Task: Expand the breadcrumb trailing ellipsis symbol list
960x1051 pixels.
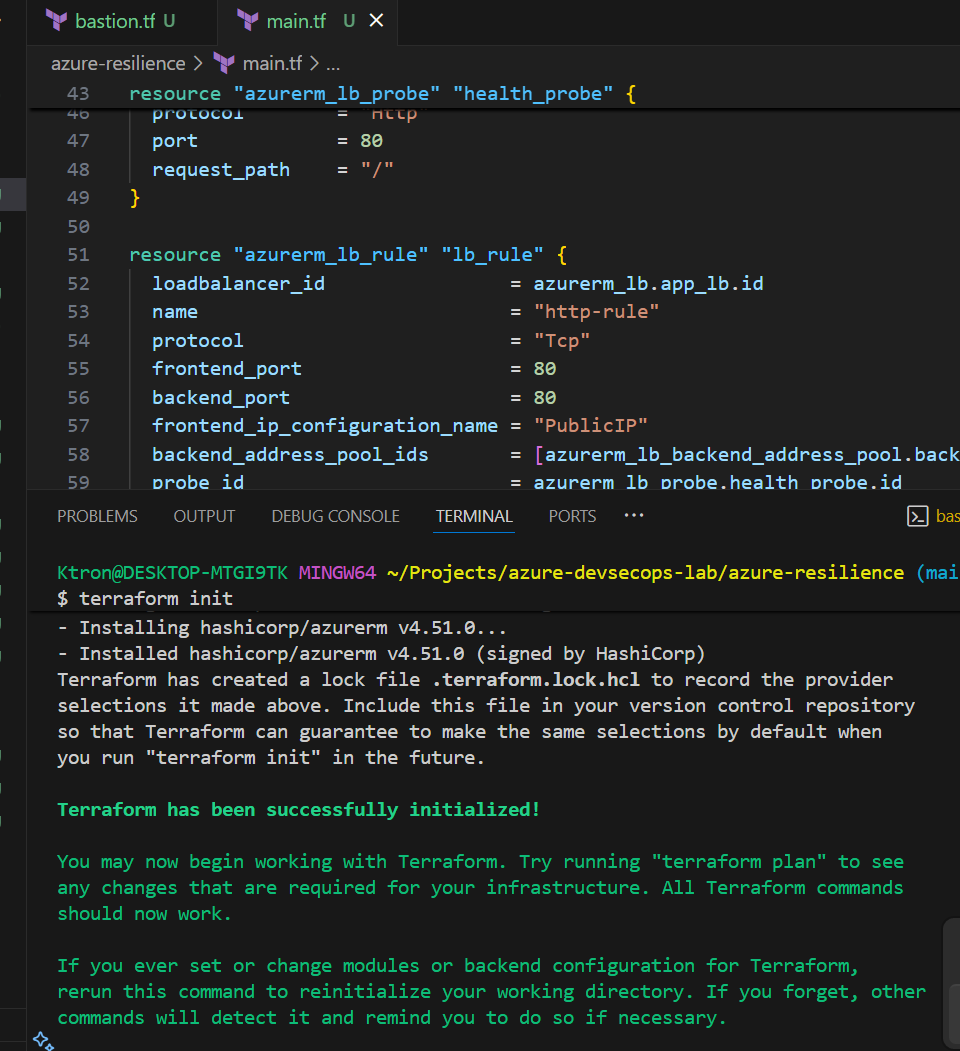Action: [333, 63]
